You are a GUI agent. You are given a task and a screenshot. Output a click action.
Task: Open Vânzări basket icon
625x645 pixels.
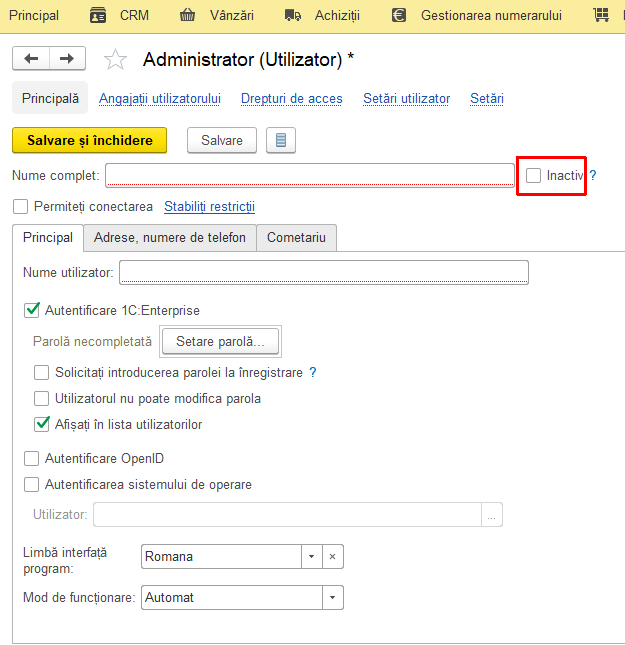pos(187,16)
